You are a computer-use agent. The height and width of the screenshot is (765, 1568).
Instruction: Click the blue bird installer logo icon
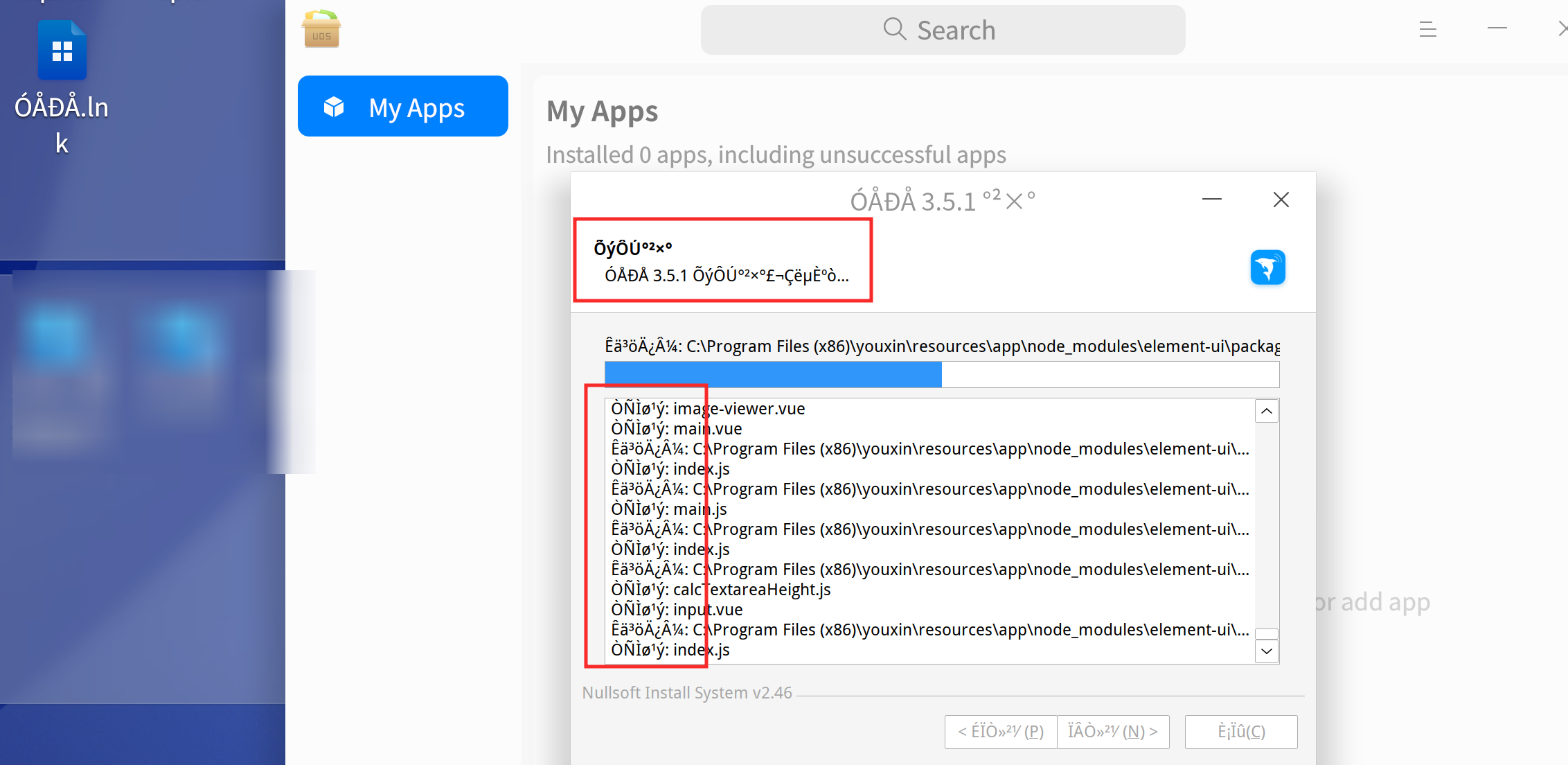pyautogui.click(x=1267, y=267)
